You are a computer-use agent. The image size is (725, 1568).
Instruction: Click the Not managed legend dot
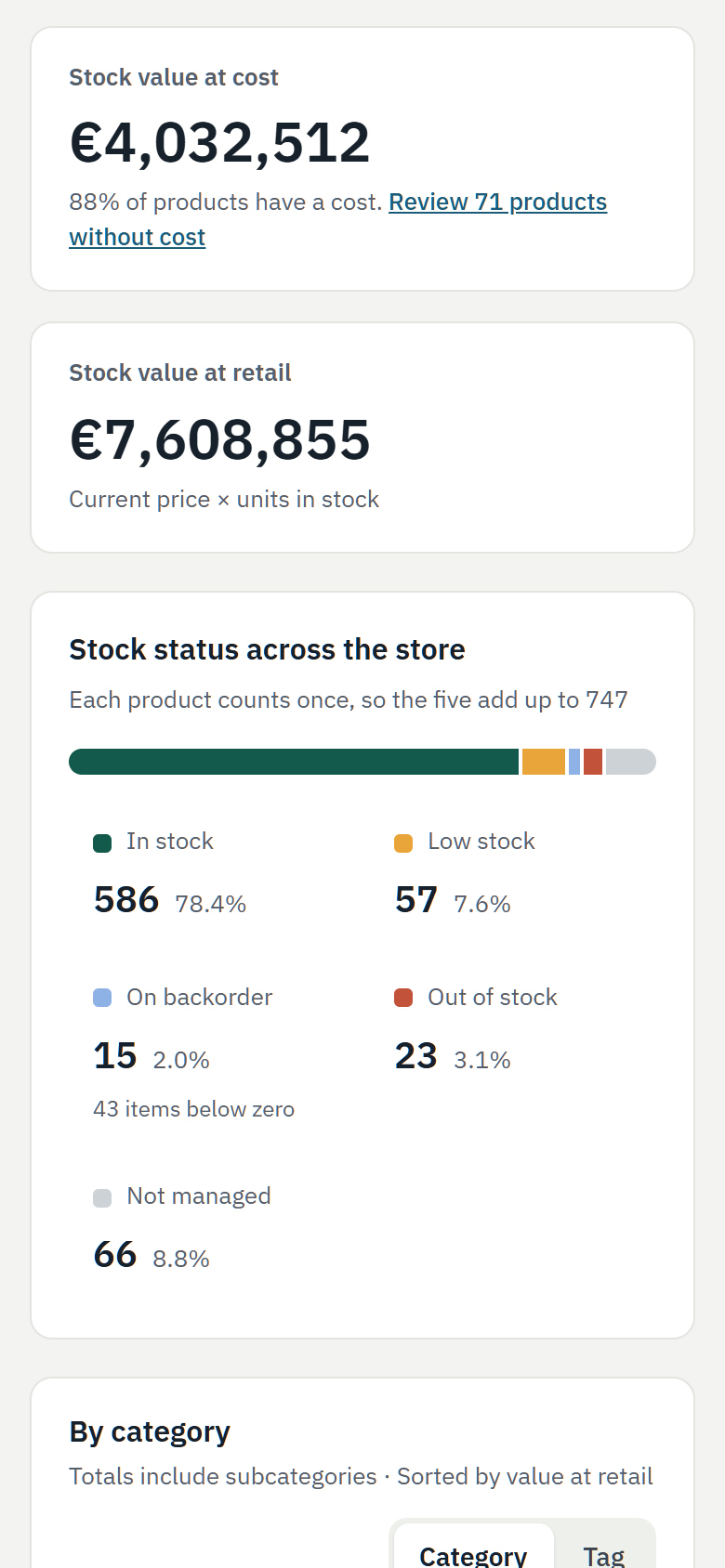pyautogui.click(x=102, y=1197)
